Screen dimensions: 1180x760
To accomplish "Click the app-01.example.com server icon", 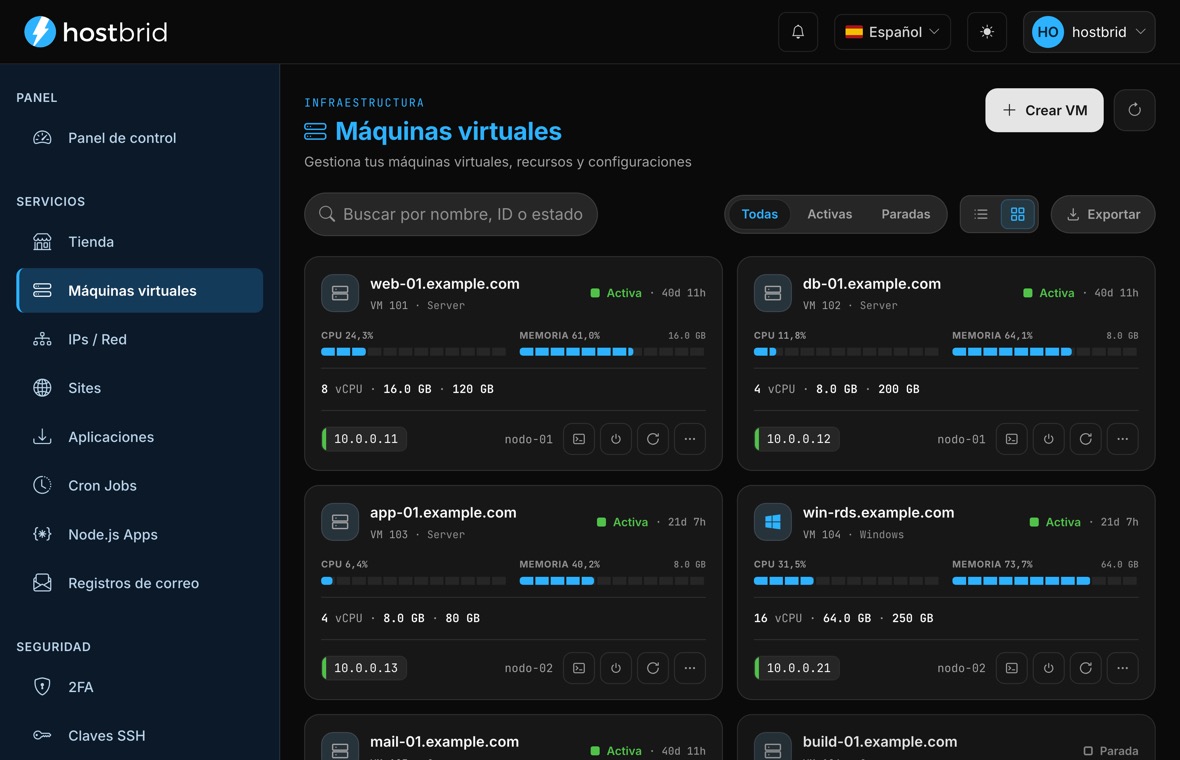I will click(x=340, y=521).
